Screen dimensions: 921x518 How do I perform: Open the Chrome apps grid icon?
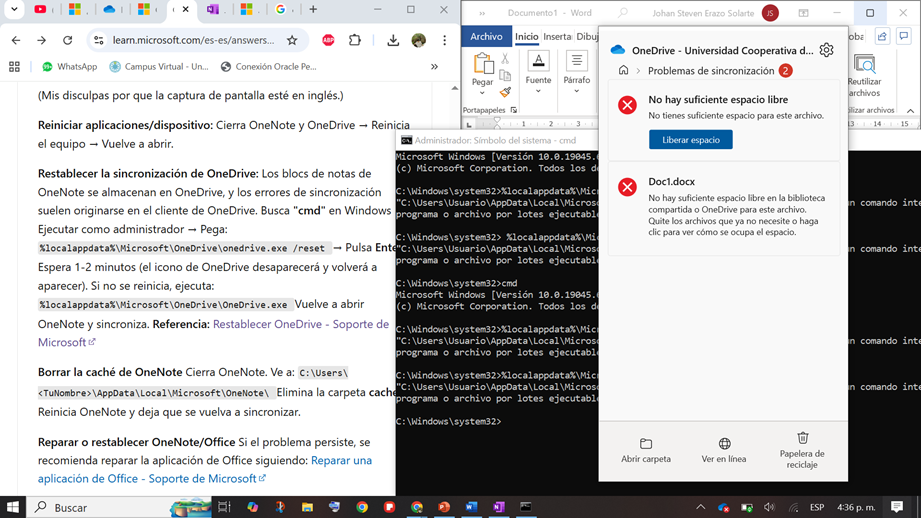15,66
